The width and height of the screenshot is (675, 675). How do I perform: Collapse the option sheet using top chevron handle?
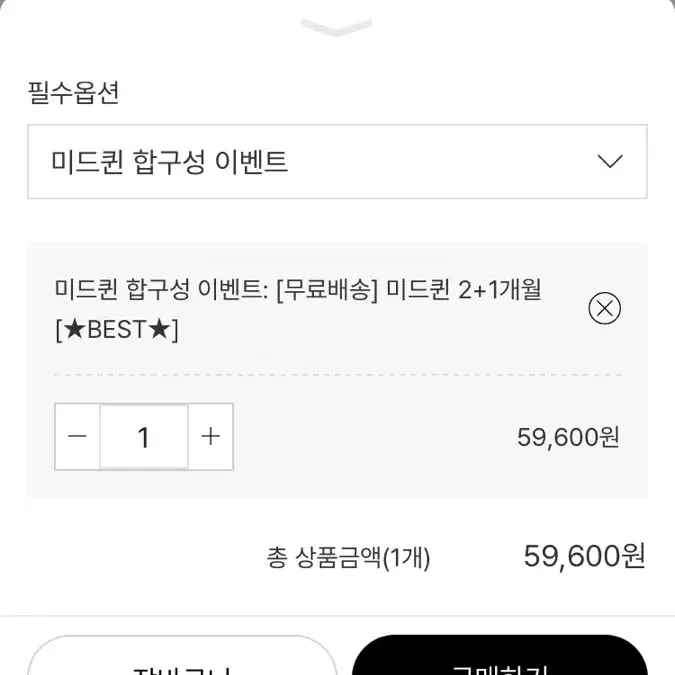coord(336,28)
